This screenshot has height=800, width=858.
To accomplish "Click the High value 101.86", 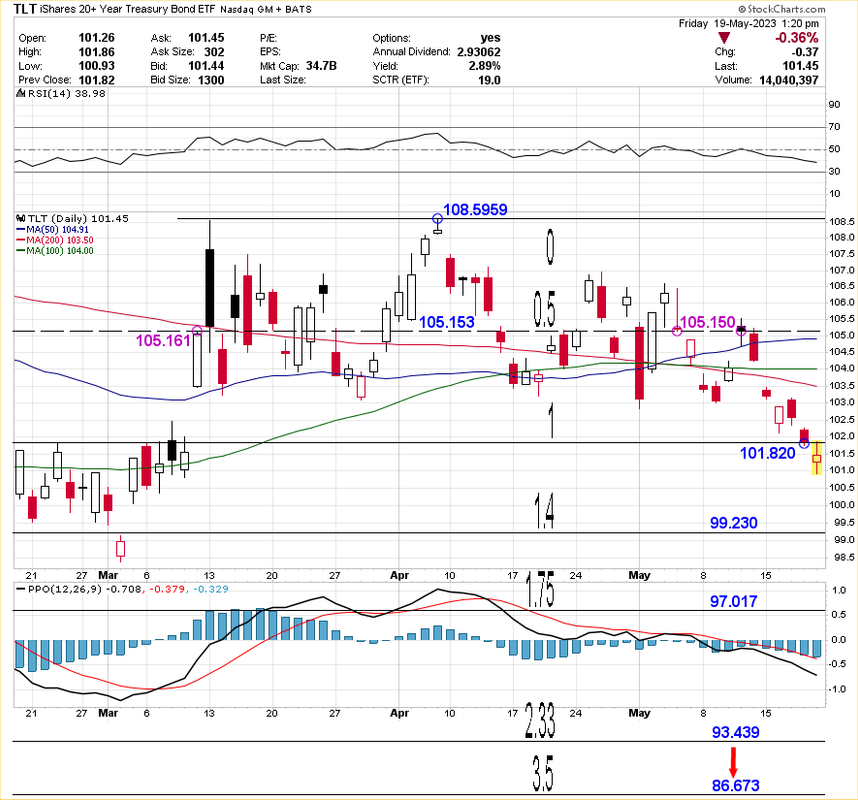I will [x=96, y=52].
